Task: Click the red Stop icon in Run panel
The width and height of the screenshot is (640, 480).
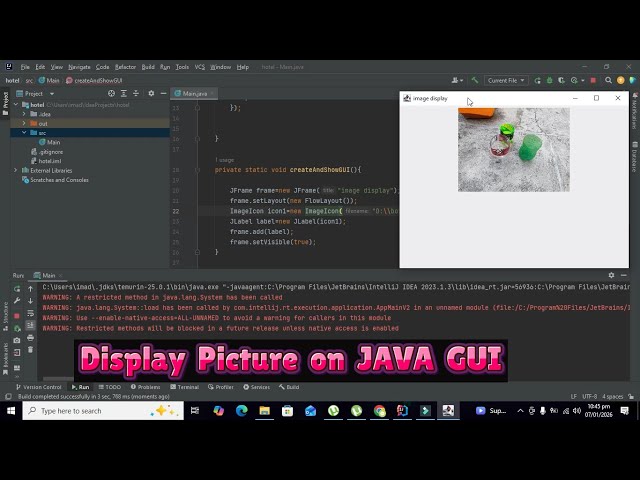Action: click(x=17, y=316)
